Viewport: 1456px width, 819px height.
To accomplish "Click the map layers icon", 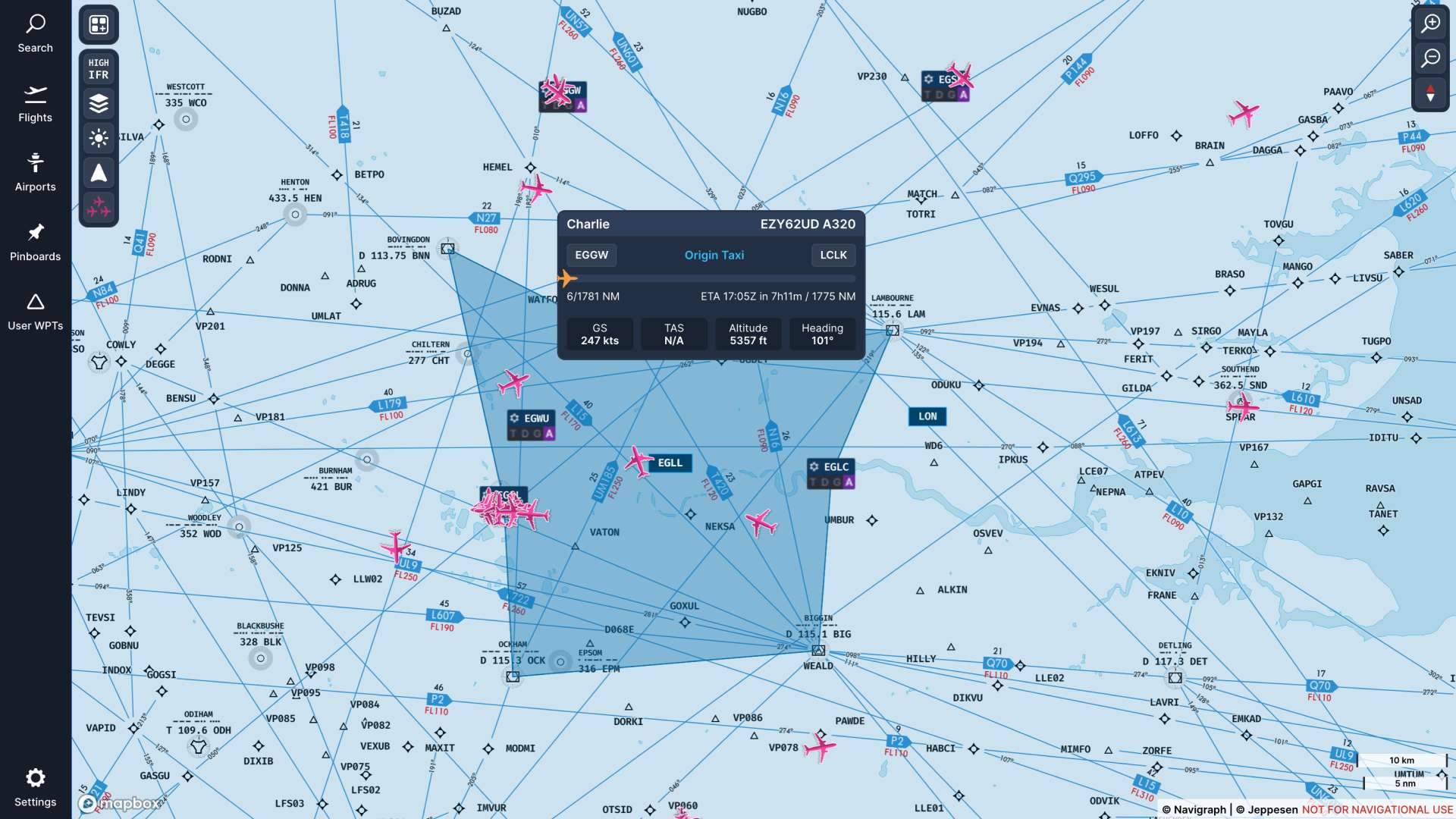I will [x=98, y=102].
